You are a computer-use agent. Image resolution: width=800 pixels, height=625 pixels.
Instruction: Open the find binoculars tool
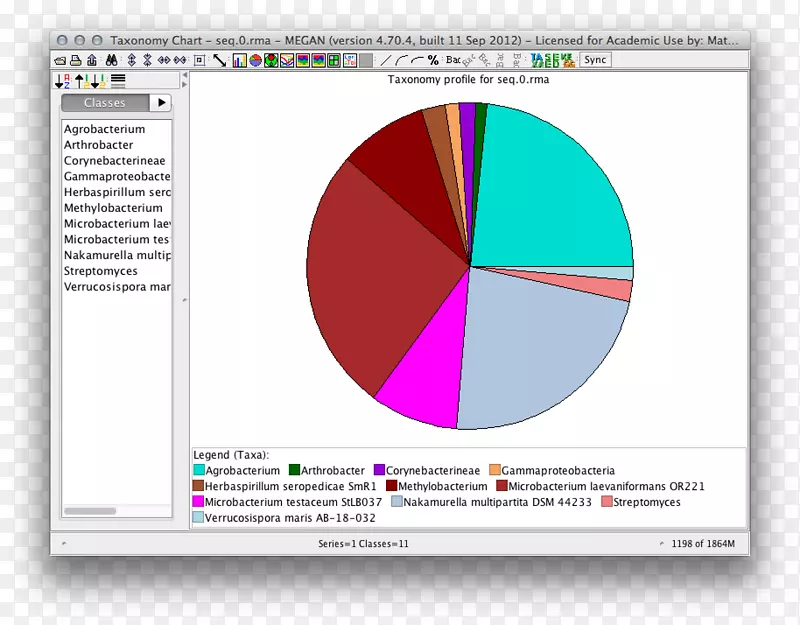(x=112, y=61)
